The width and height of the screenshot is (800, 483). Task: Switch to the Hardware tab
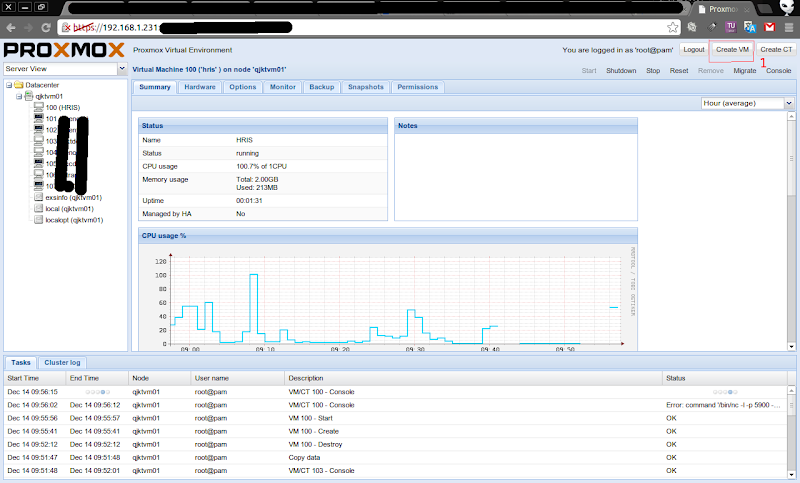[200, 87]
